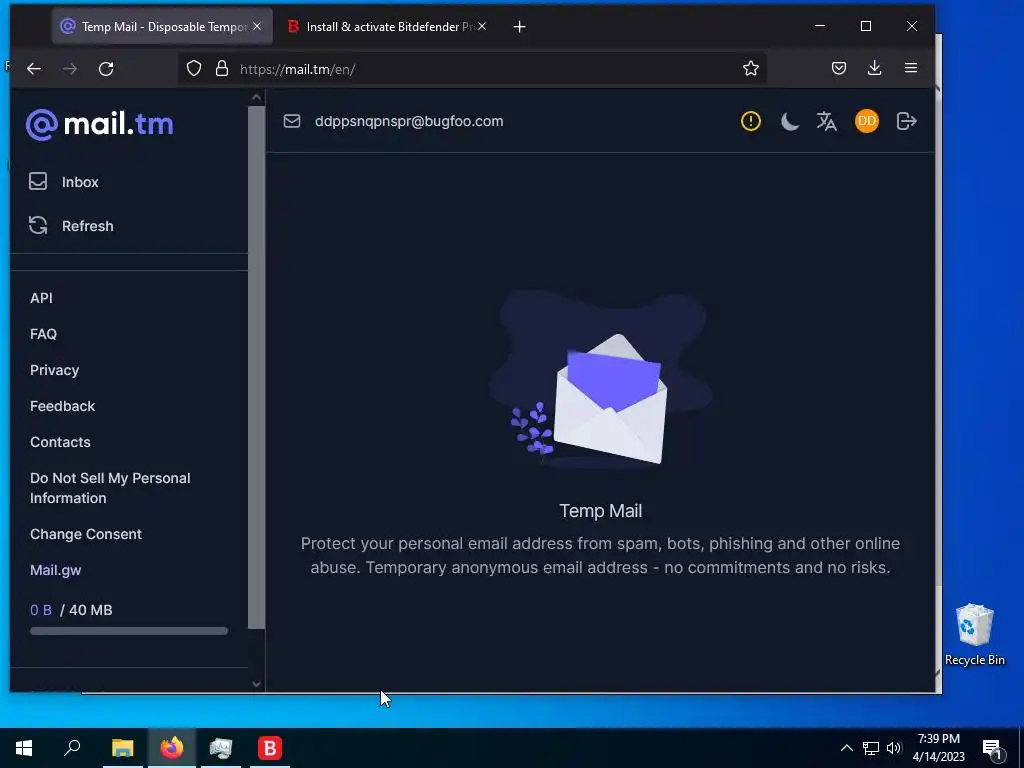Image resolution: width=1024 pixels, height=768 pixels.
Task: Switch to the Install & activate Bitdefender tab
Action: [x=389, y=26]
